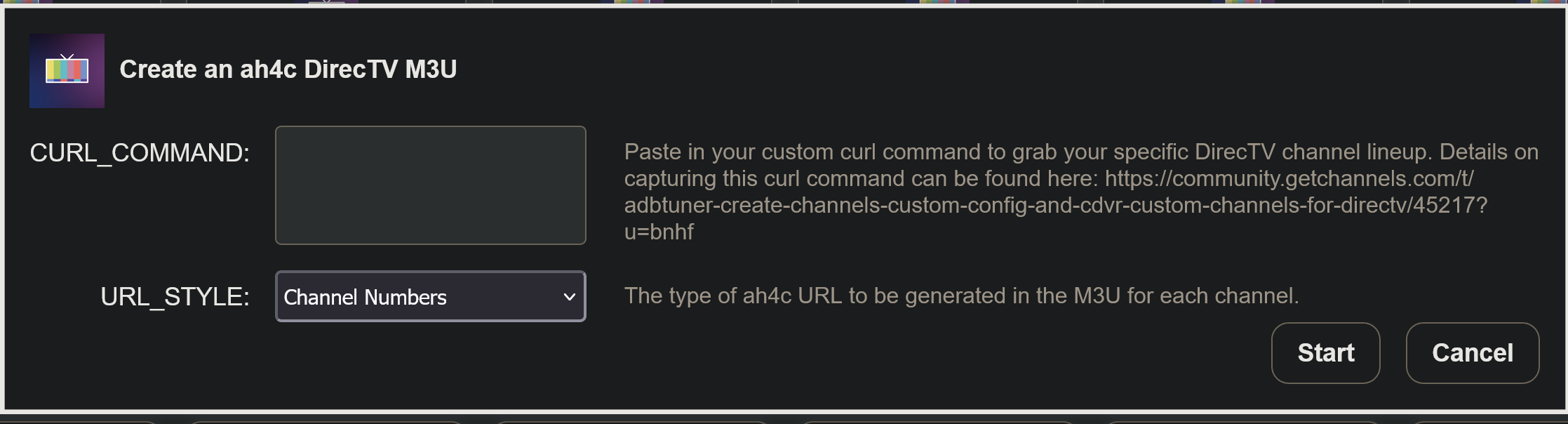Click the 'Channel Numbers' selected value text
This screenshot has height=424, width=1568.
(365, 298)
